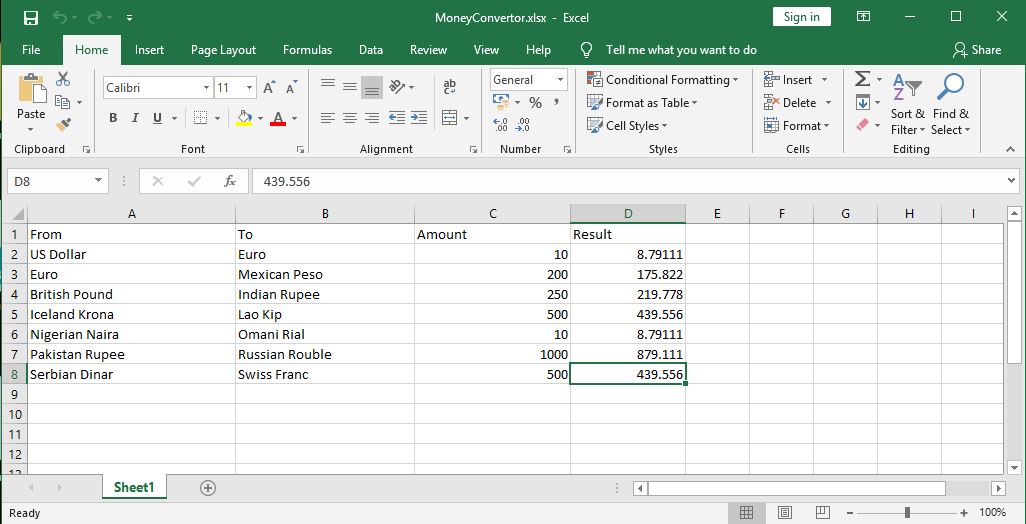Add a new sheet with plus icon

pos(208,488)
